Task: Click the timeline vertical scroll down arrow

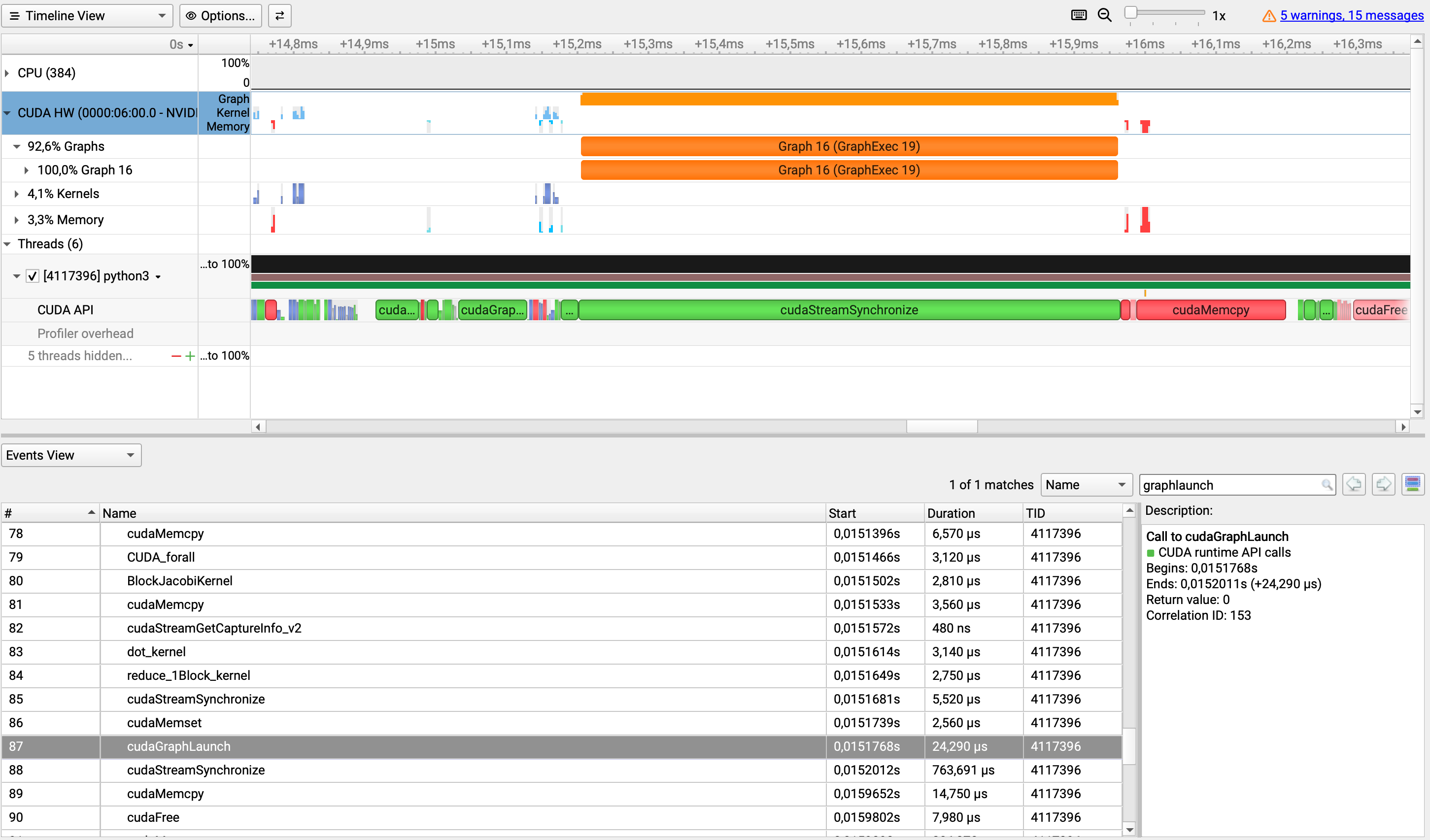Action: point(1417,412)
